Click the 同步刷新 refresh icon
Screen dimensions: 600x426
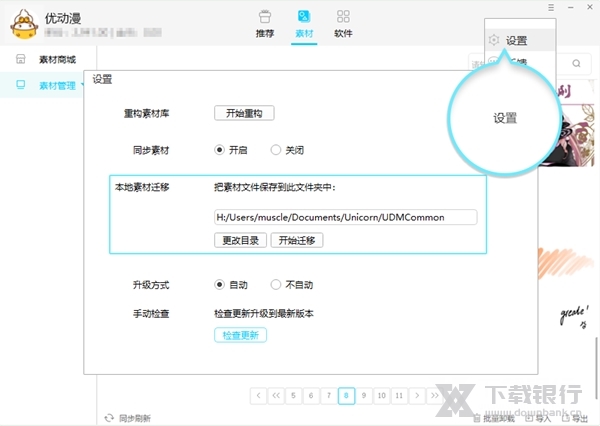[x=109, y=418]
